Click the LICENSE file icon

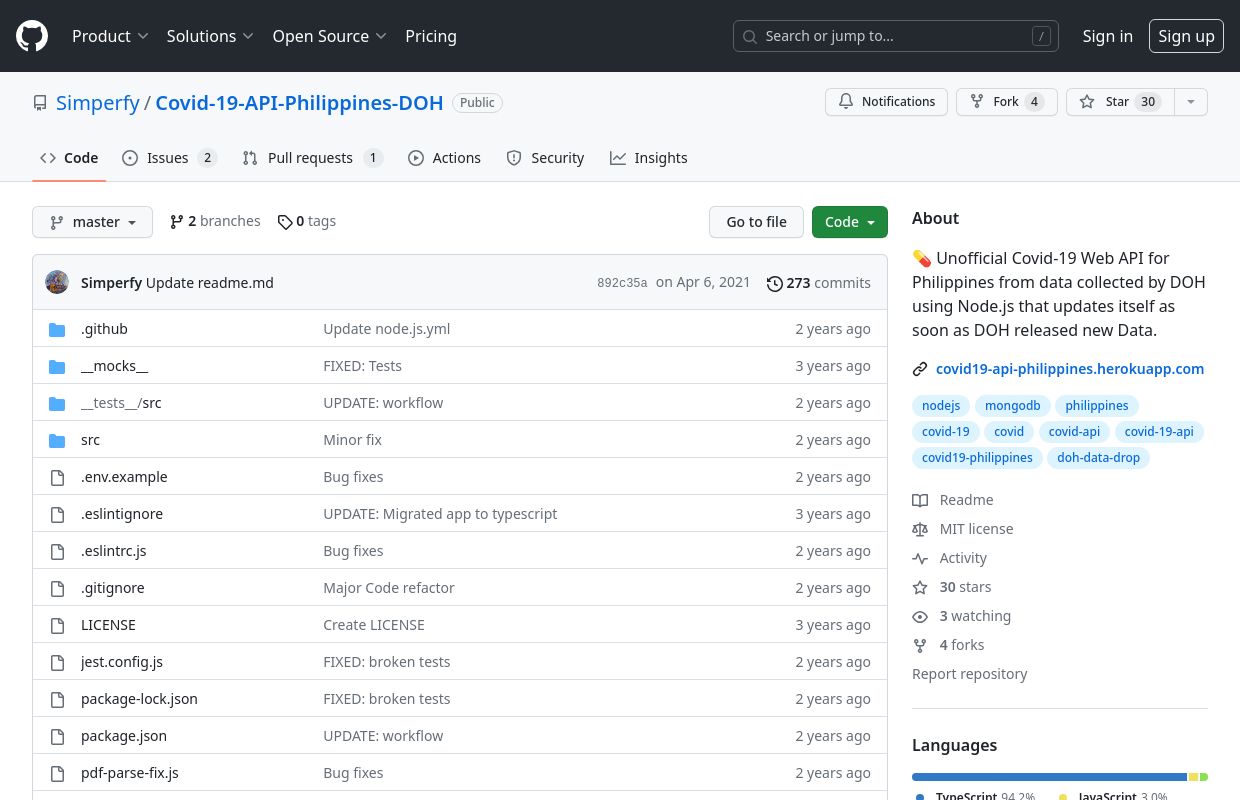(x=57, y=625)
